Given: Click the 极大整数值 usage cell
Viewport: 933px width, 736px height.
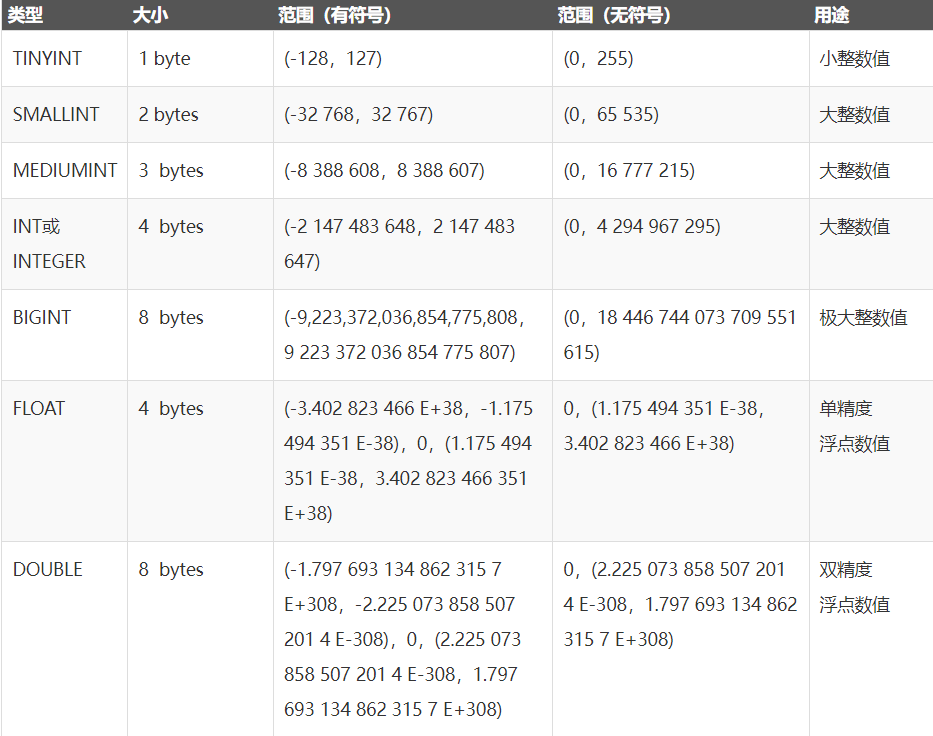Looking at the screenshot, I should coord(863,318).
